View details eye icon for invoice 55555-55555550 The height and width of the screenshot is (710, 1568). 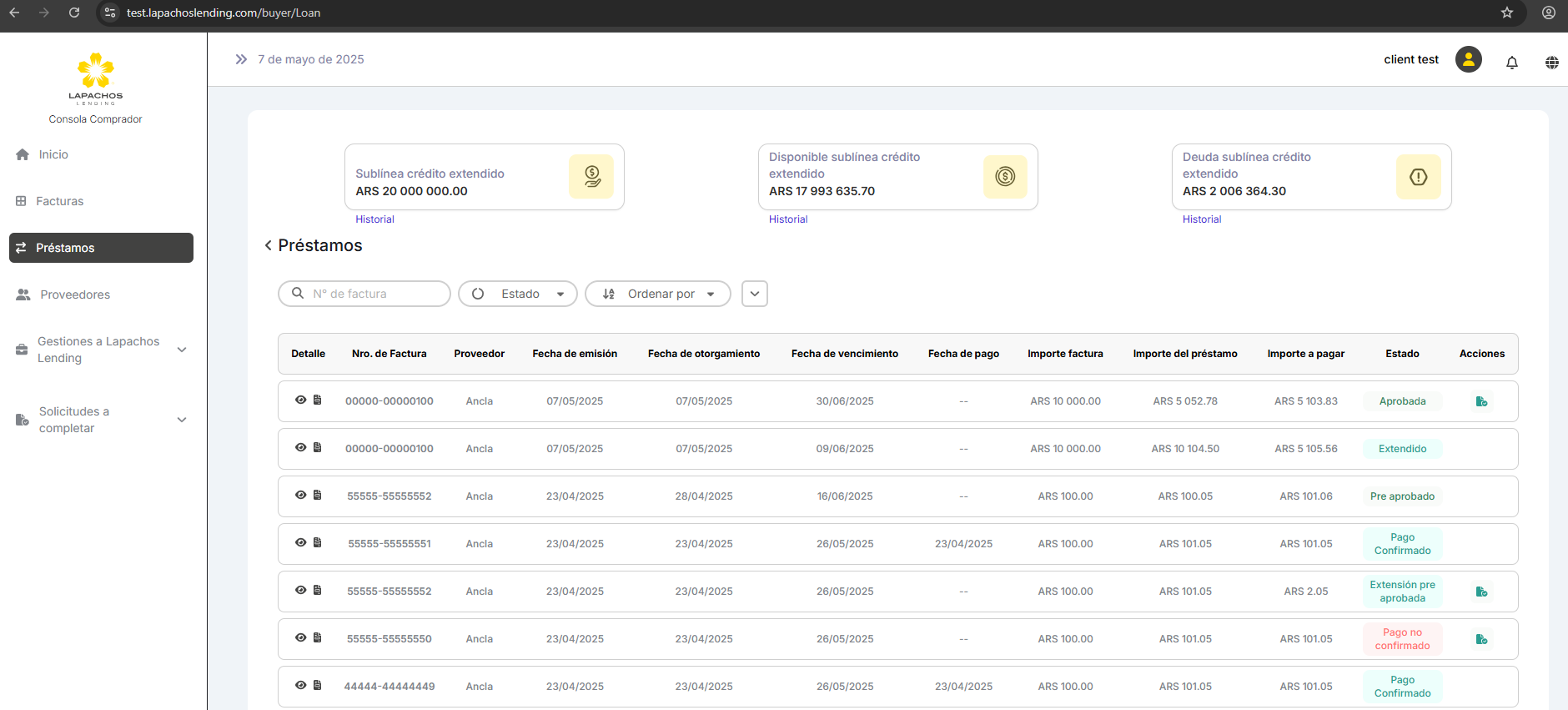(300, 638)
